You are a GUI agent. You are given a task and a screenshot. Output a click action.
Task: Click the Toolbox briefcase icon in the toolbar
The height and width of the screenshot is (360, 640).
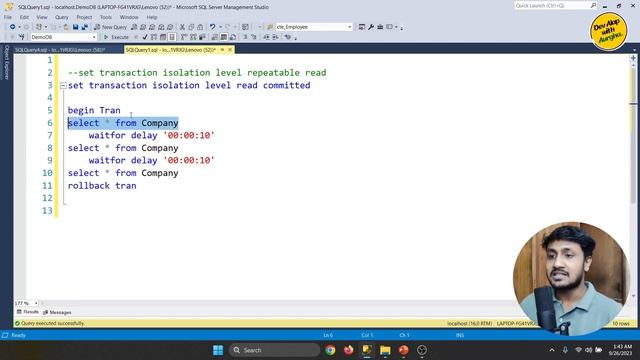click(x=380, y=27)
